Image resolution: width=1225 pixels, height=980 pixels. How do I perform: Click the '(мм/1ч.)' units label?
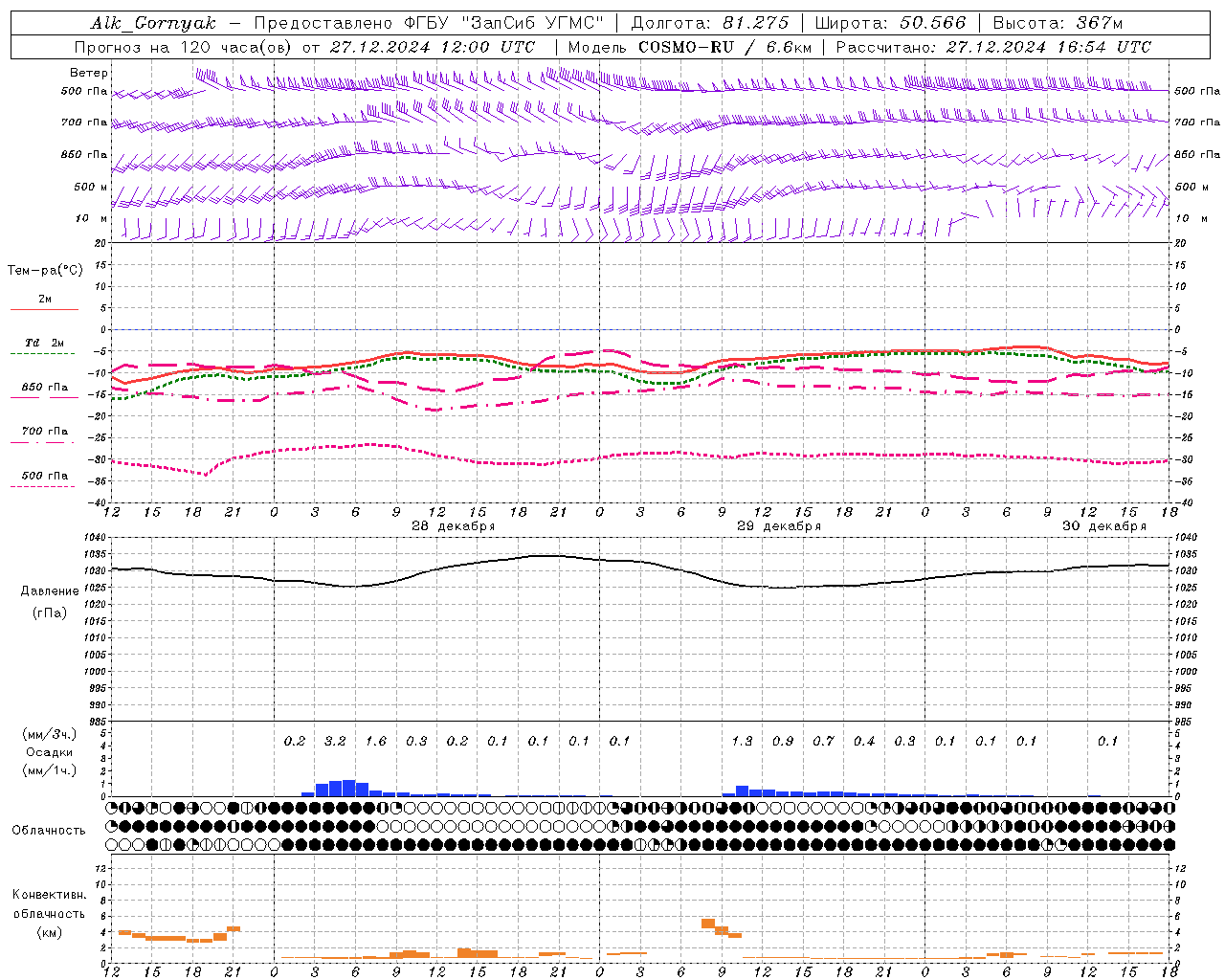point(50,770)
